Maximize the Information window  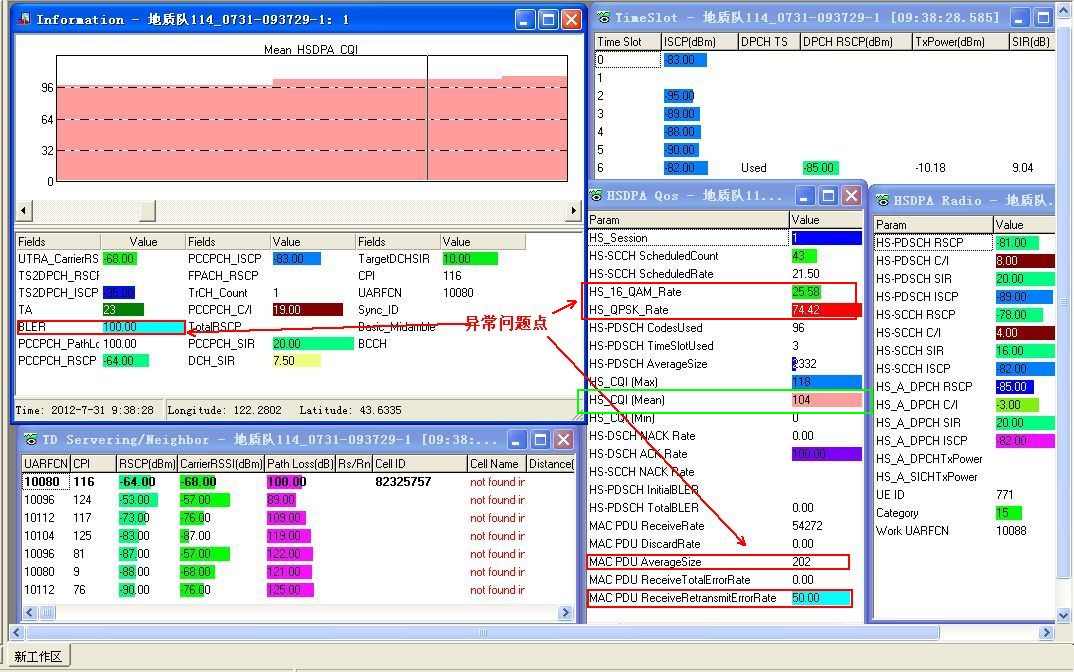(549, 19)
